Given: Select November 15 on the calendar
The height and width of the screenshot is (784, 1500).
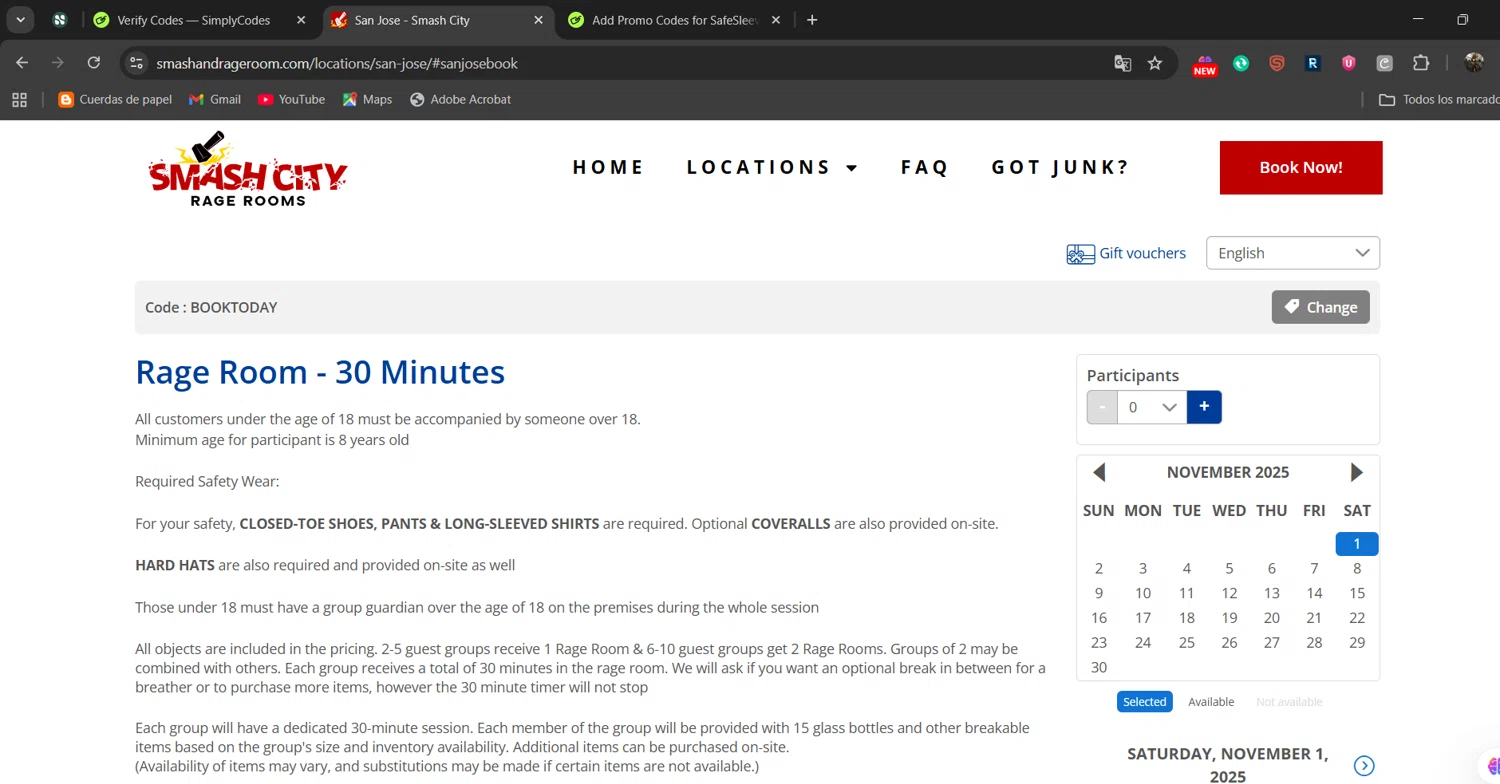Looking at the screenshot, I should pyautogui.click(x=1357, y=593).
